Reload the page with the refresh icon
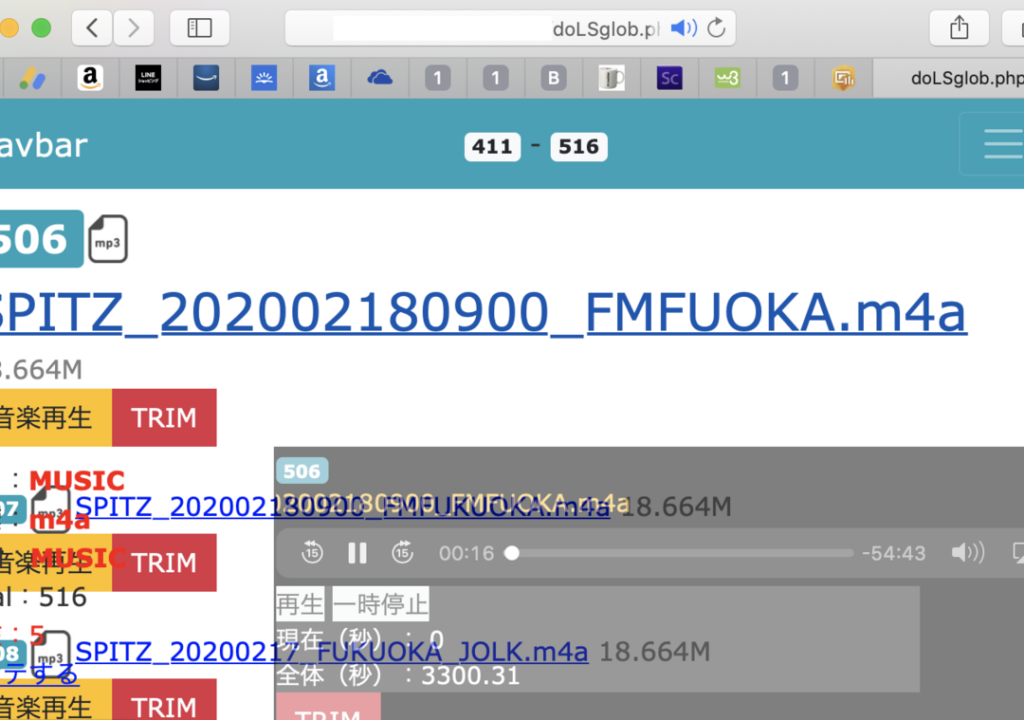The width and height of the screenshot is (1024, 720). coord(716,28)
